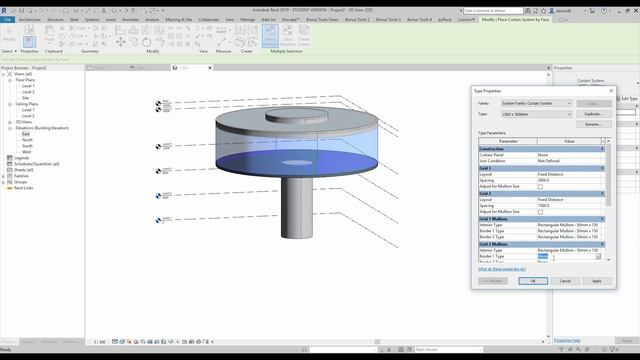640x360 pixels.
Task: Select the Modify arrow tool in ribbon
Action: (9, 33)
